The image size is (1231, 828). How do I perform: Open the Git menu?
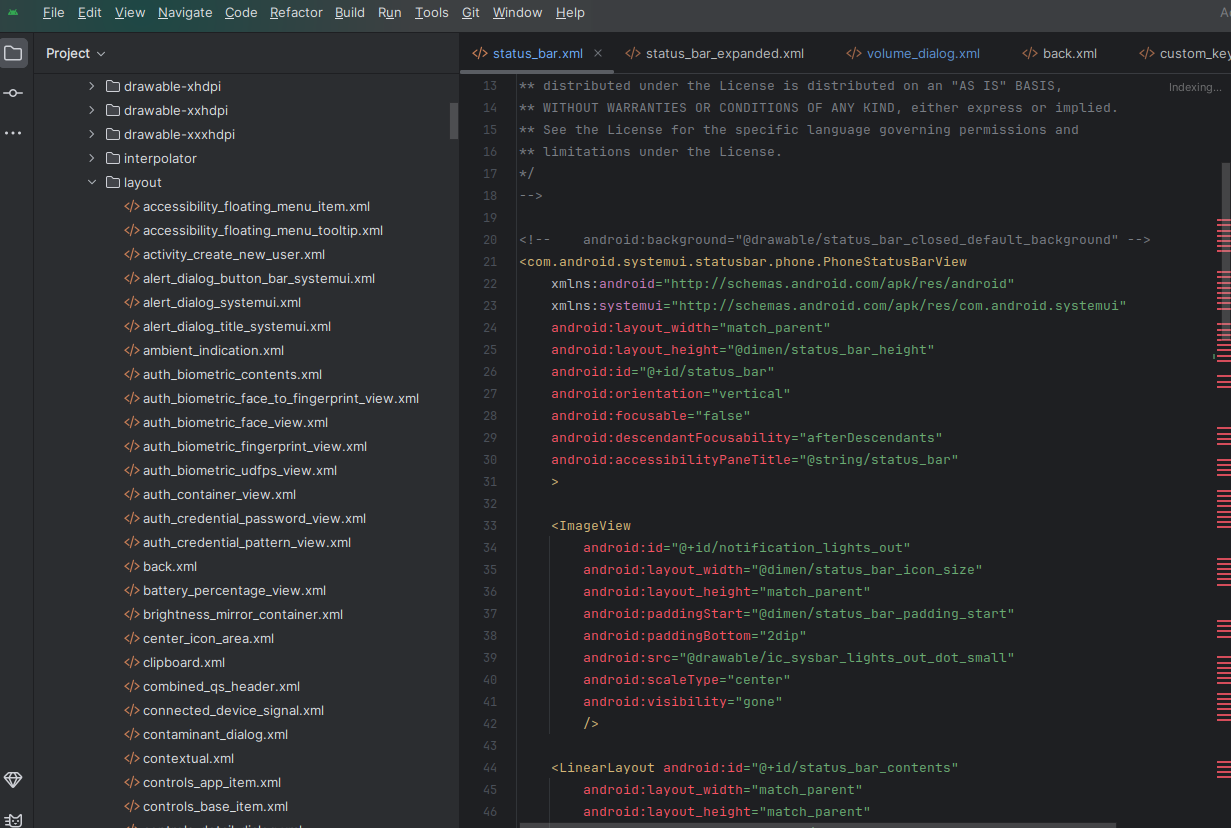coord(470,12)
